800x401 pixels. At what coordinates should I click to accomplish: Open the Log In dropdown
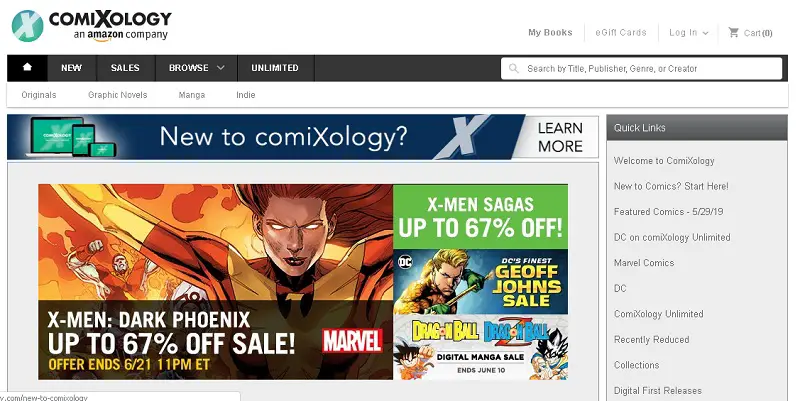point(689,33)
